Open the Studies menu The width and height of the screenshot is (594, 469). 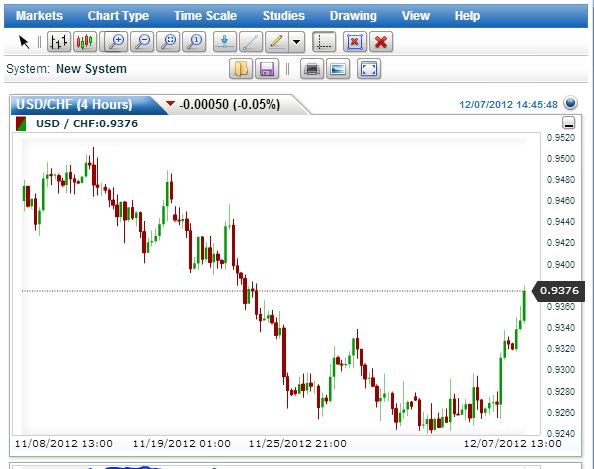(x=284, y=16)
